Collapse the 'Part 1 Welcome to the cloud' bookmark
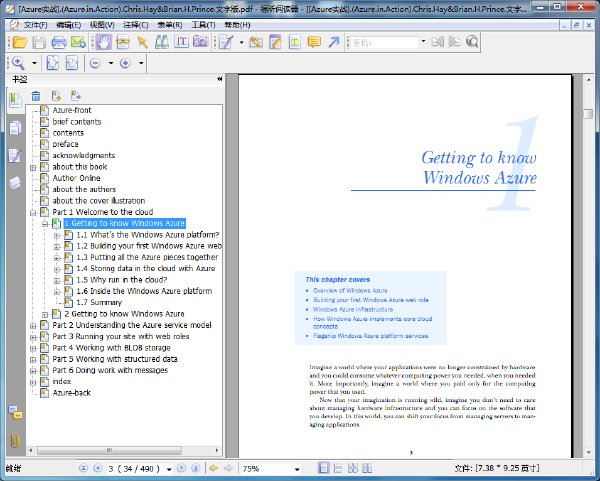The width and height of the screenshot is (600, 481). tap(33, 213)
